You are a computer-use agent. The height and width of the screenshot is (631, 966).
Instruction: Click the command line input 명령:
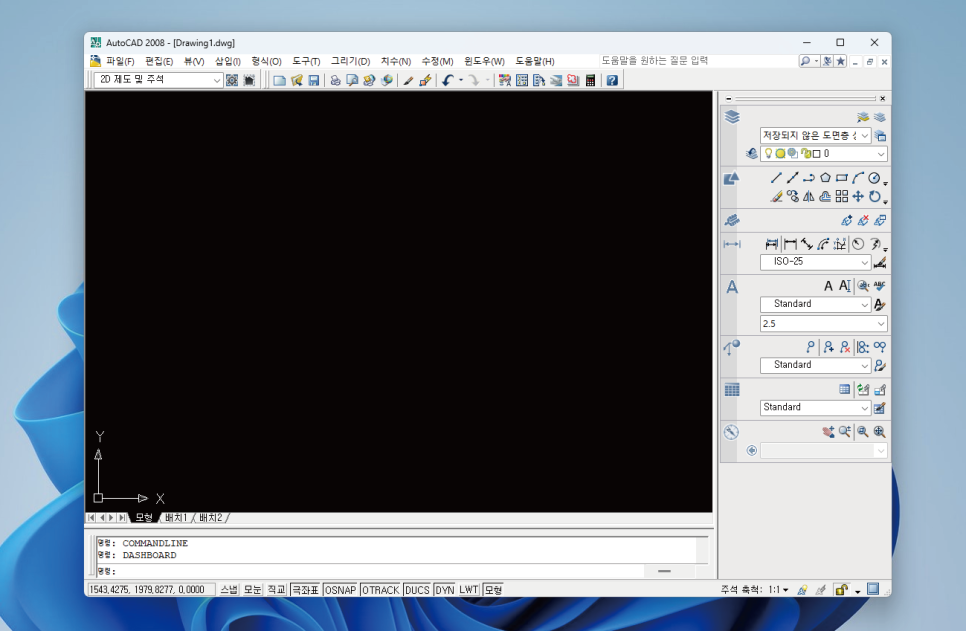coord(370,571)
